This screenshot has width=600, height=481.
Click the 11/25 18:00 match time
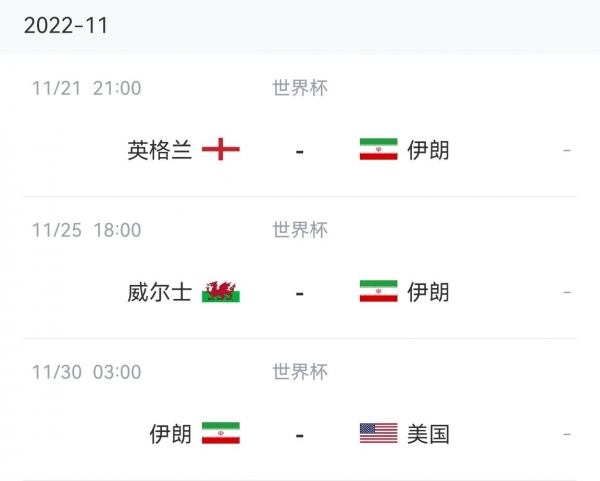[x=86, y=230]
